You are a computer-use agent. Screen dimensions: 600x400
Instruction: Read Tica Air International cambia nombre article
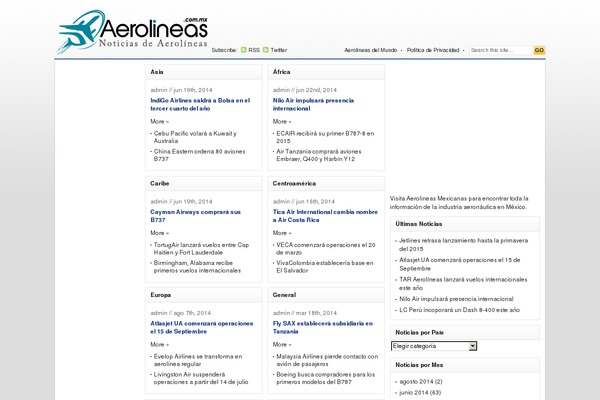pyautogui.click(x=325, y=216)
